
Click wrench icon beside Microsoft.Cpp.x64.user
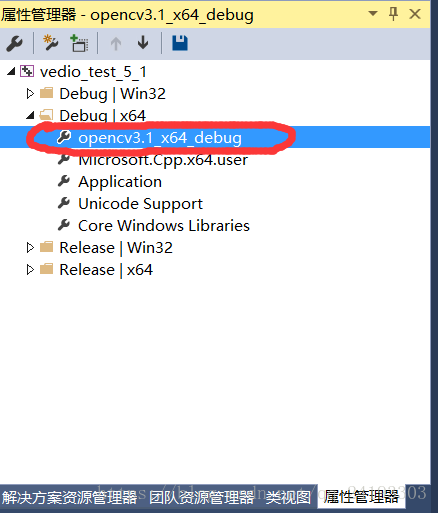coord(64,160)
